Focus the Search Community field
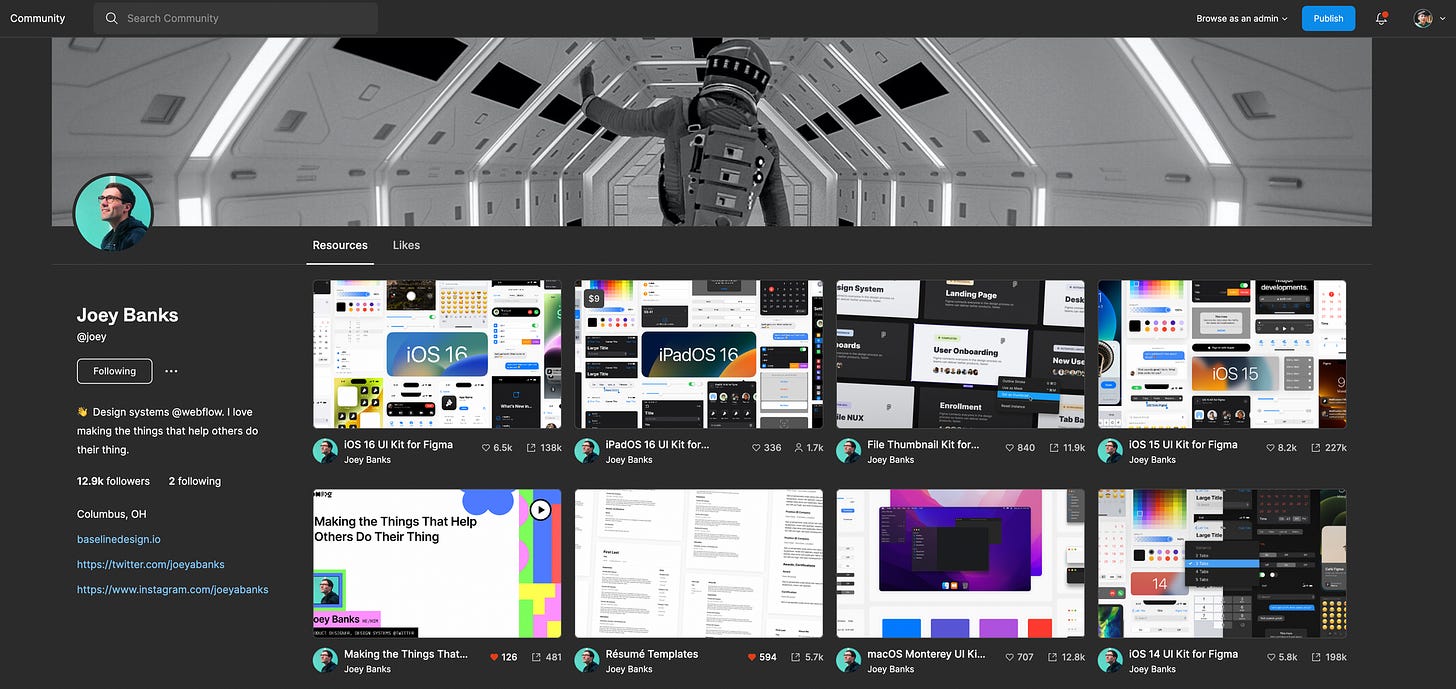 [236, 18]
